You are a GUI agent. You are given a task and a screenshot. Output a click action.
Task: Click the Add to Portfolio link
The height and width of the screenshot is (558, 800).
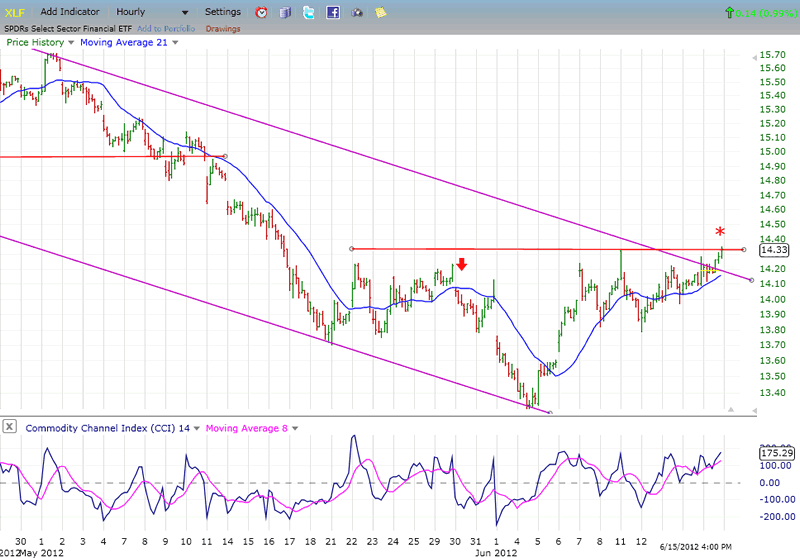coord(165,28)
